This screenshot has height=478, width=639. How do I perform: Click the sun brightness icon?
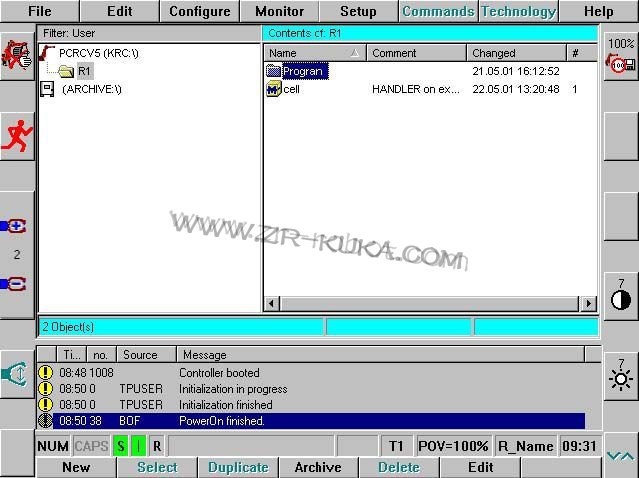point(621,376)
